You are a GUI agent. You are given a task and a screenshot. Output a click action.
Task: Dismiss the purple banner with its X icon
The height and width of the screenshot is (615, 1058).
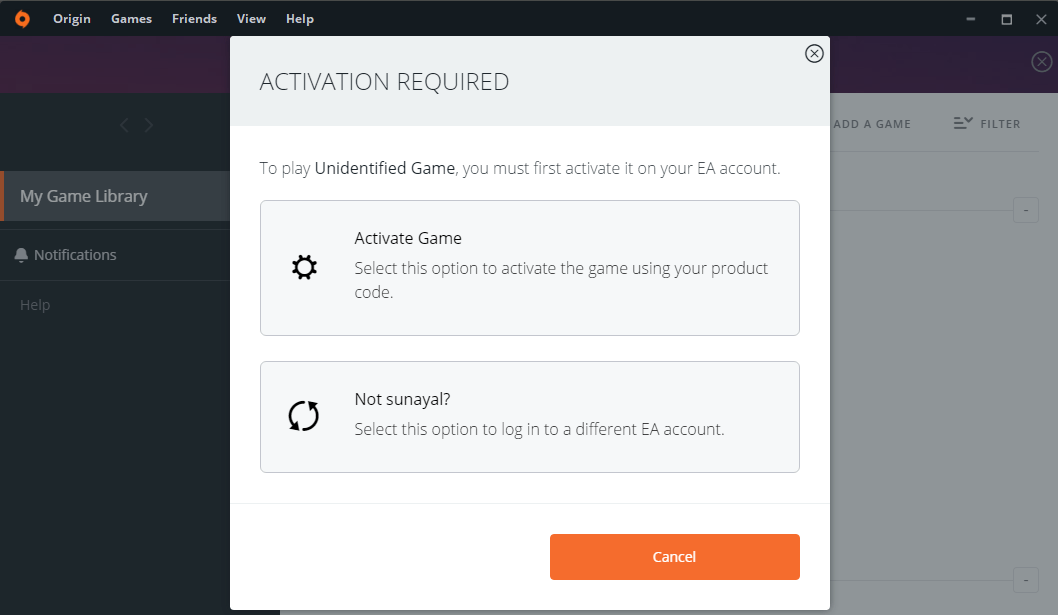point(1041,62)
